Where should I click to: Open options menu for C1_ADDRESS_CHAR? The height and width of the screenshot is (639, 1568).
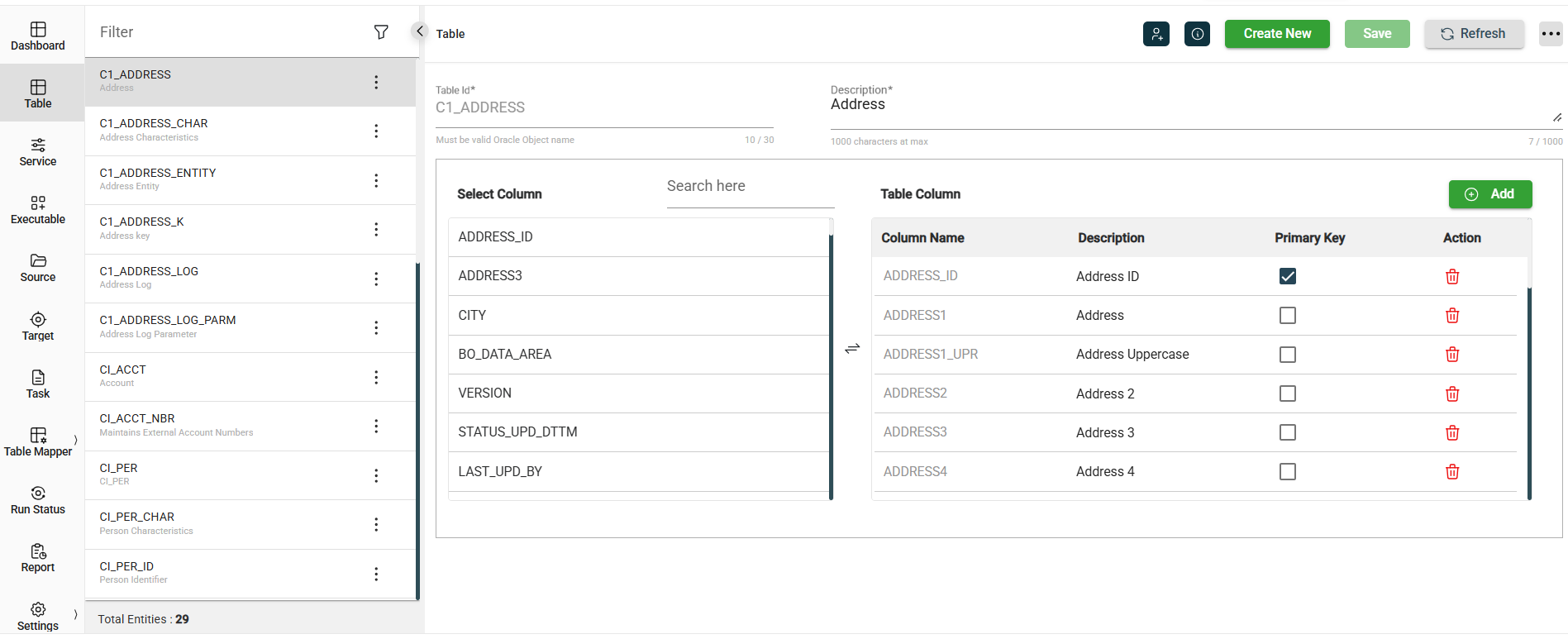pos(376,131)
